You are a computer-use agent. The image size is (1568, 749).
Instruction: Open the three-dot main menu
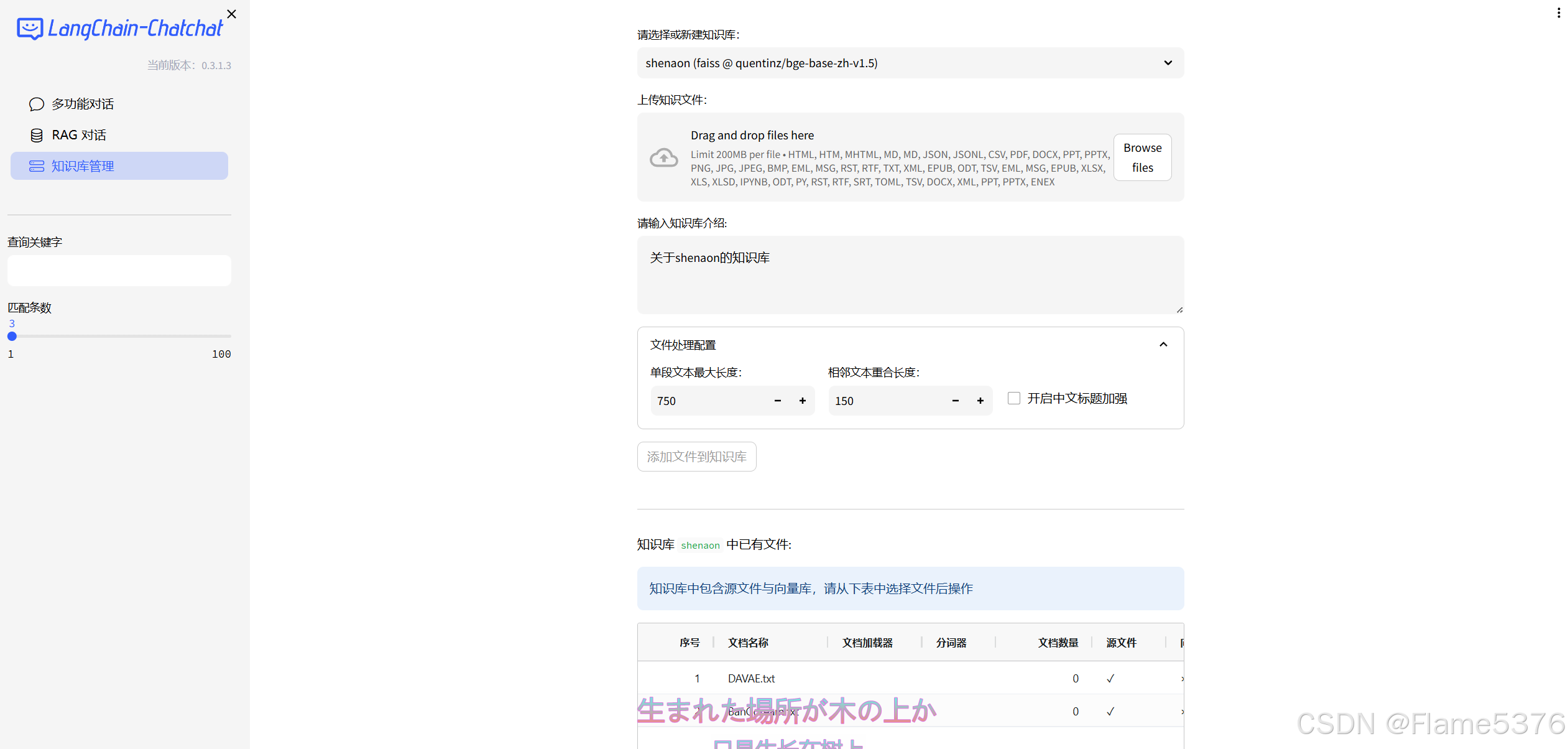[x=1559, y=13]
